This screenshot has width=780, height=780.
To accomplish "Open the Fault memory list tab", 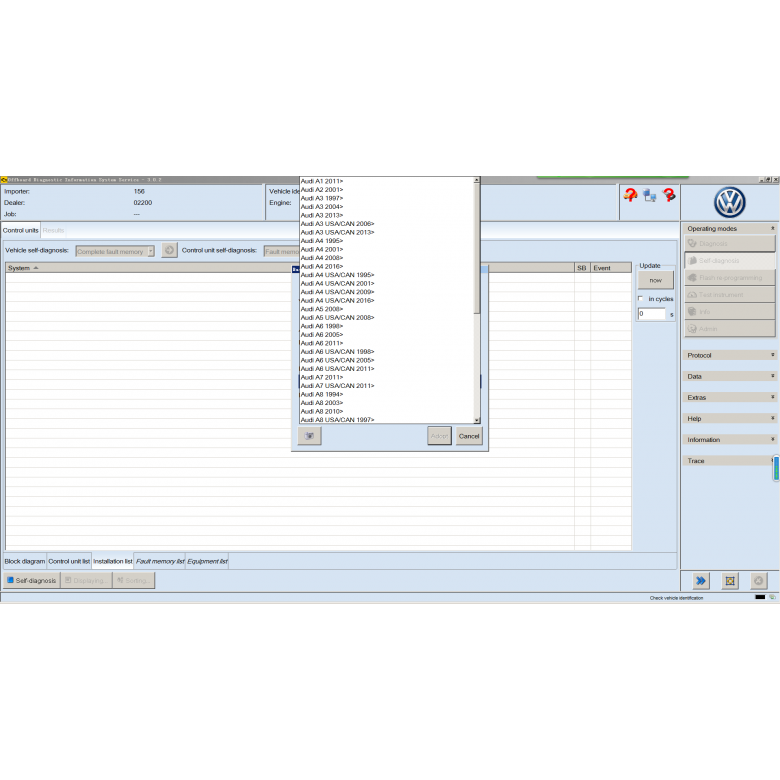I will [160, 561].
